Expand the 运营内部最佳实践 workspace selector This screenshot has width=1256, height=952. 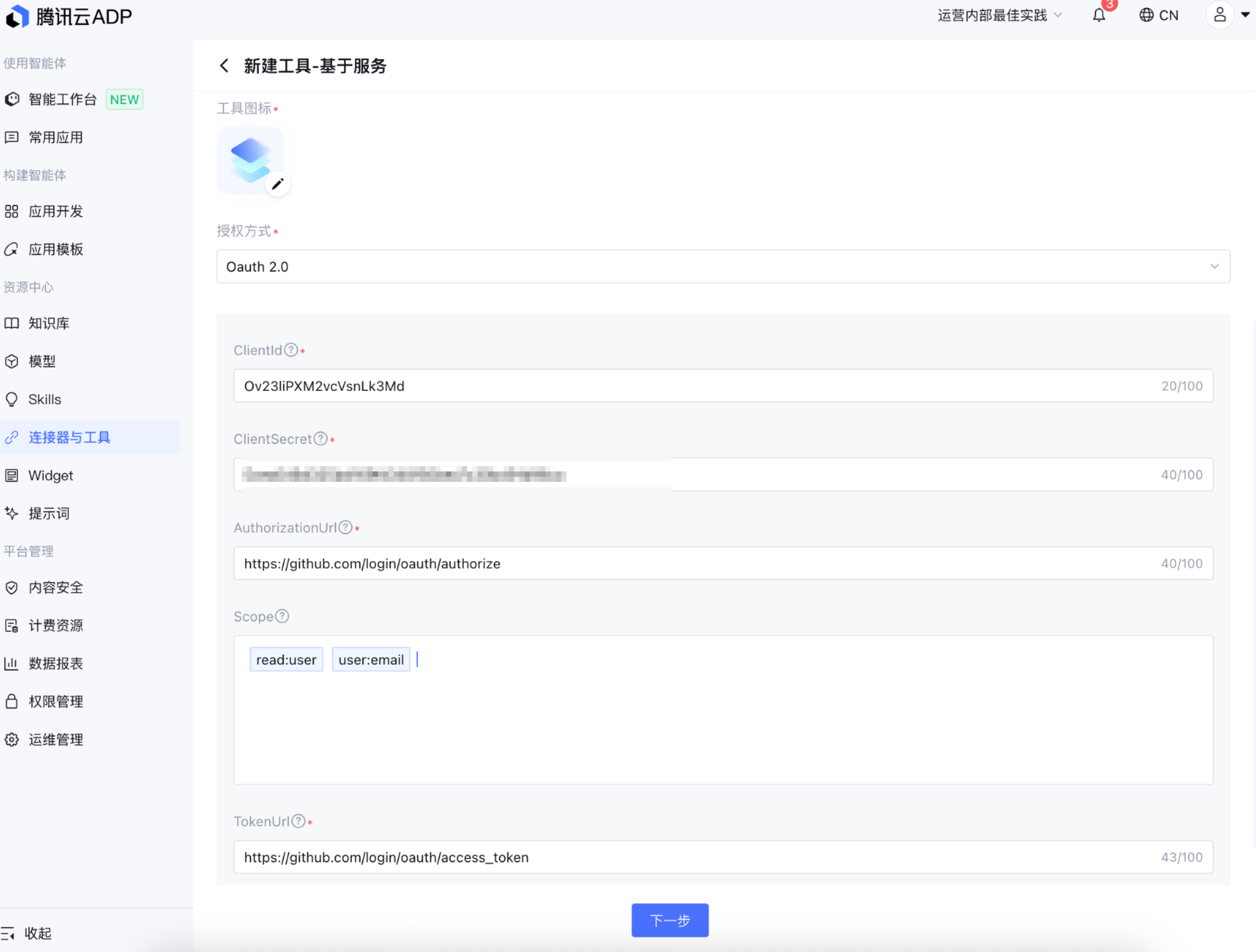pyautogui.click(x=999, y=15)
